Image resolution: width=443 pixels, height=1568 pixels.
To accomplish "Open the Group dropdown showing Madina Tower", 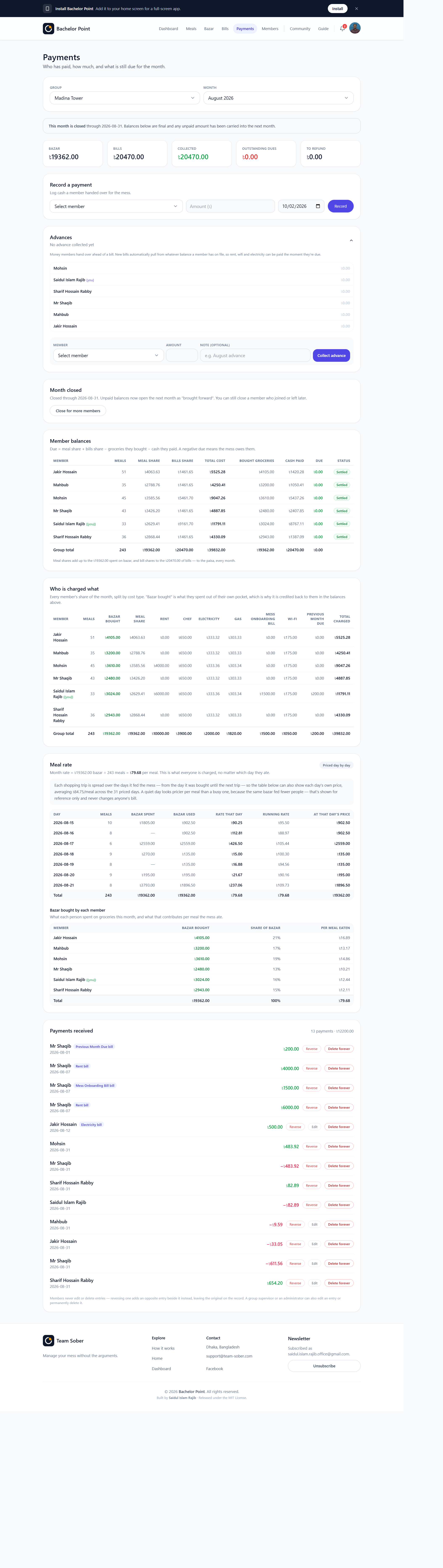I will pos(125,98).
